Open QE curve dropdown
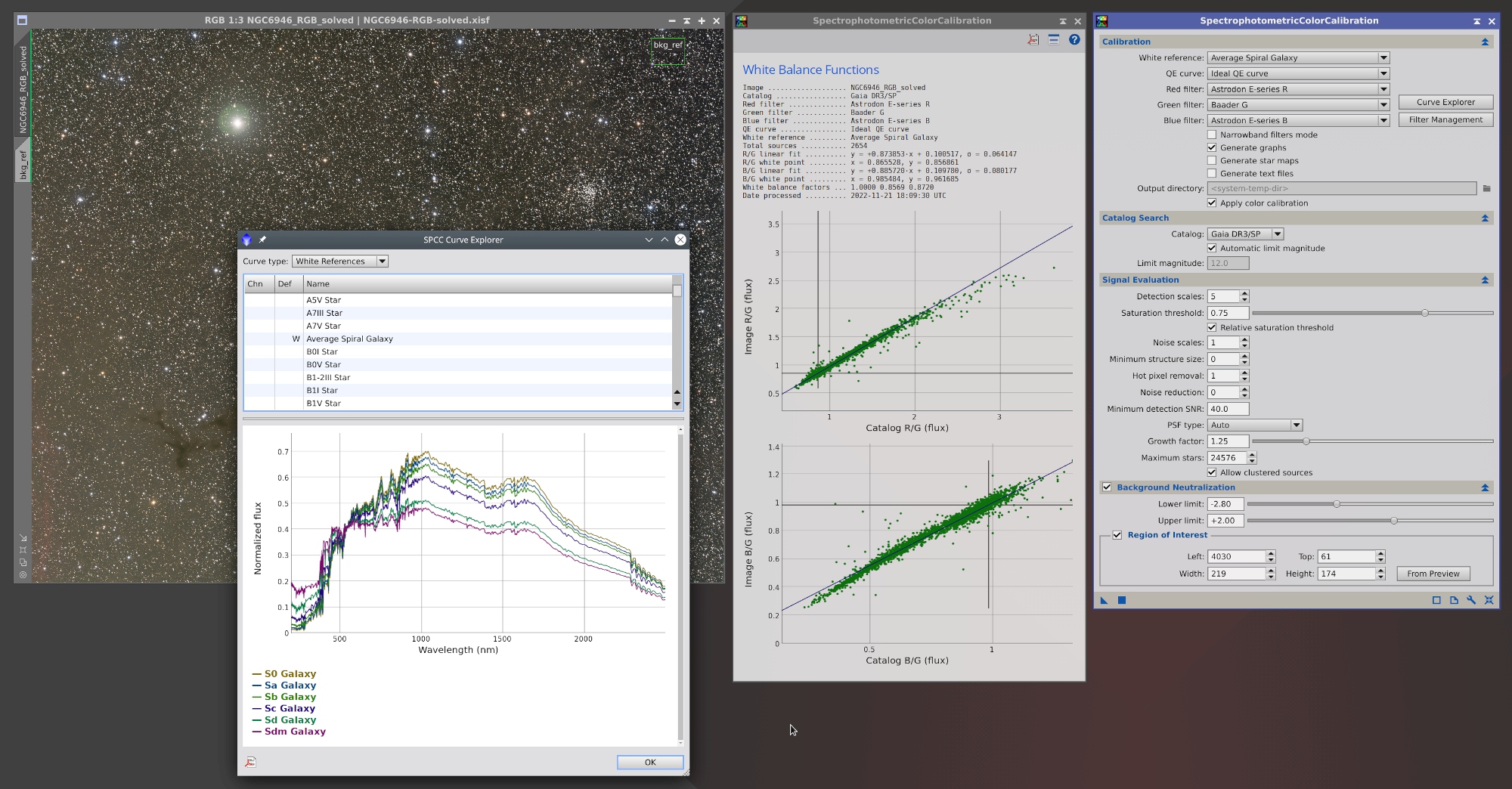The width and height of the screenshot is (1512, 789). point(1298,73)
